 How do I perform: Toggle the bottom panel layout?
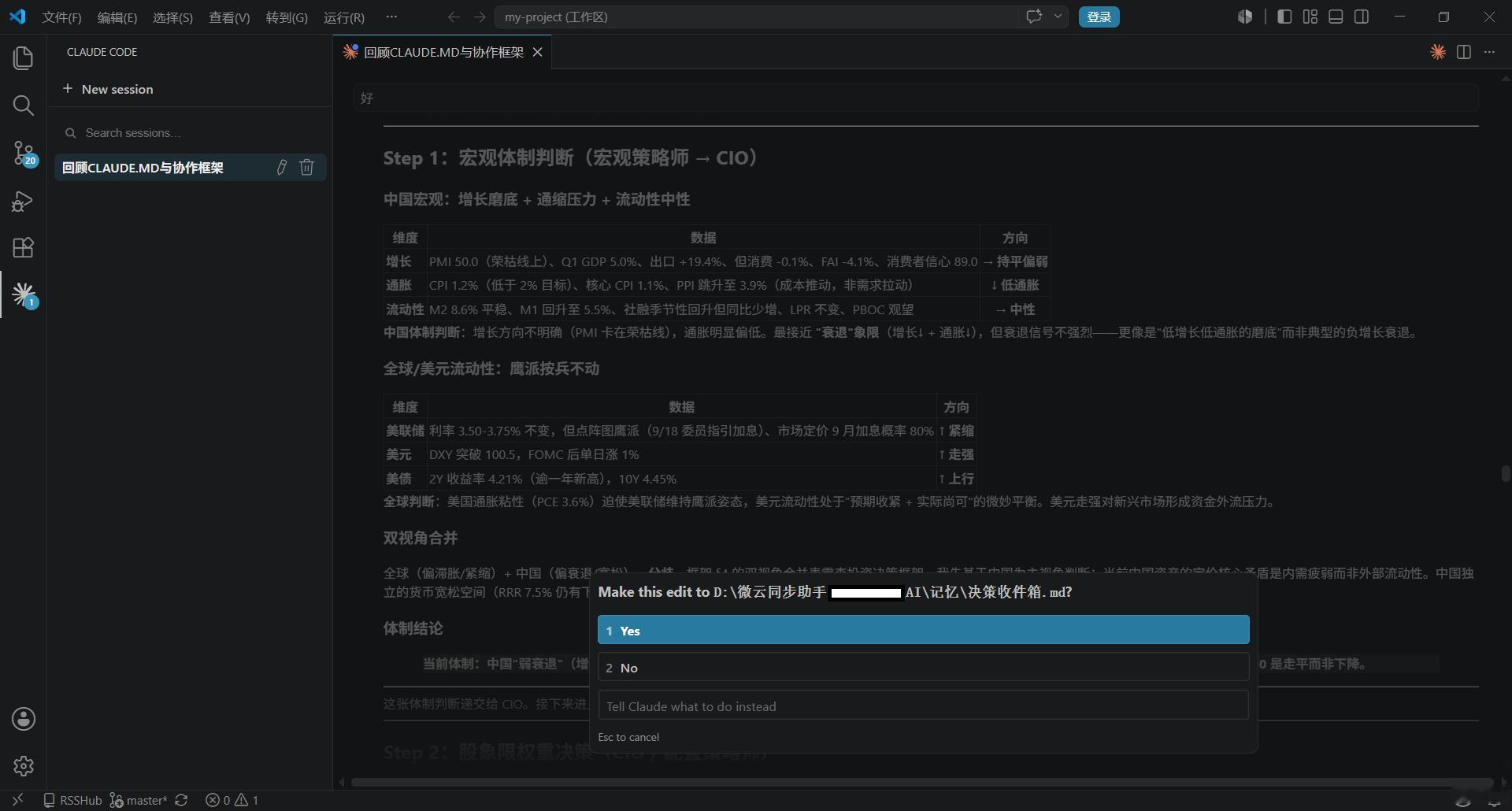(1336, 17)
